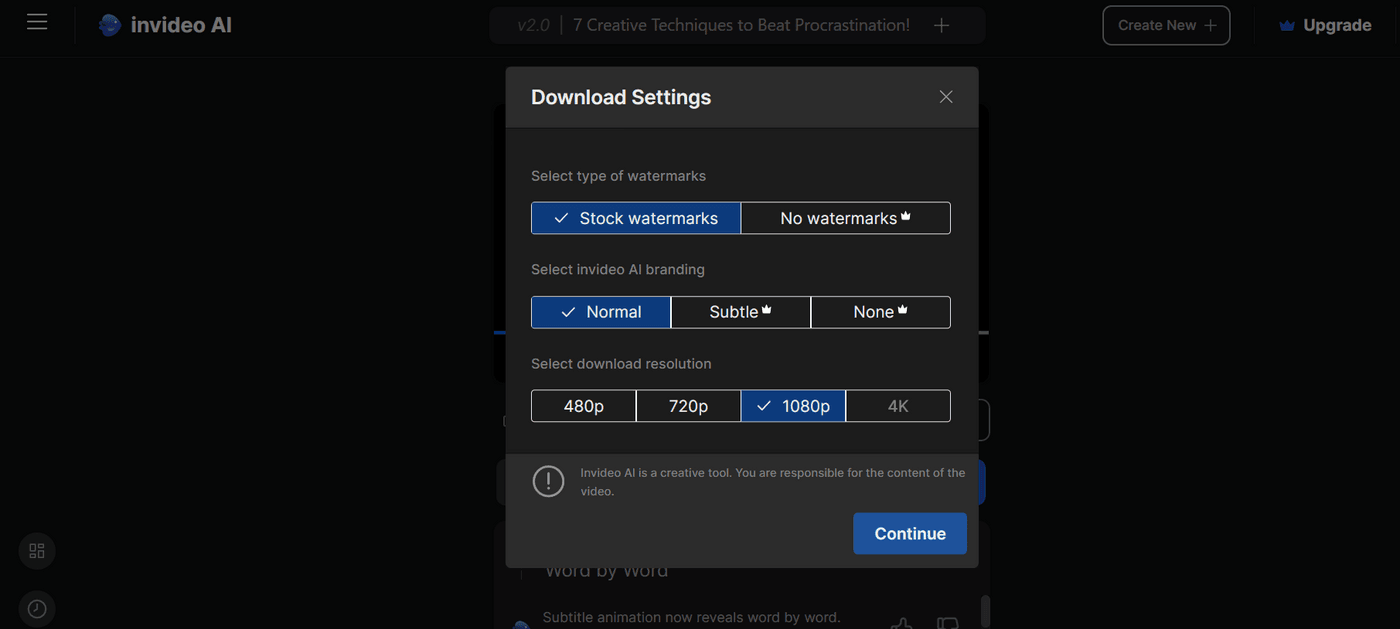Viewport: 1400px width, 629px height.
Task: Choose None for invideo AI branding
Action: (x=880, y=311)
